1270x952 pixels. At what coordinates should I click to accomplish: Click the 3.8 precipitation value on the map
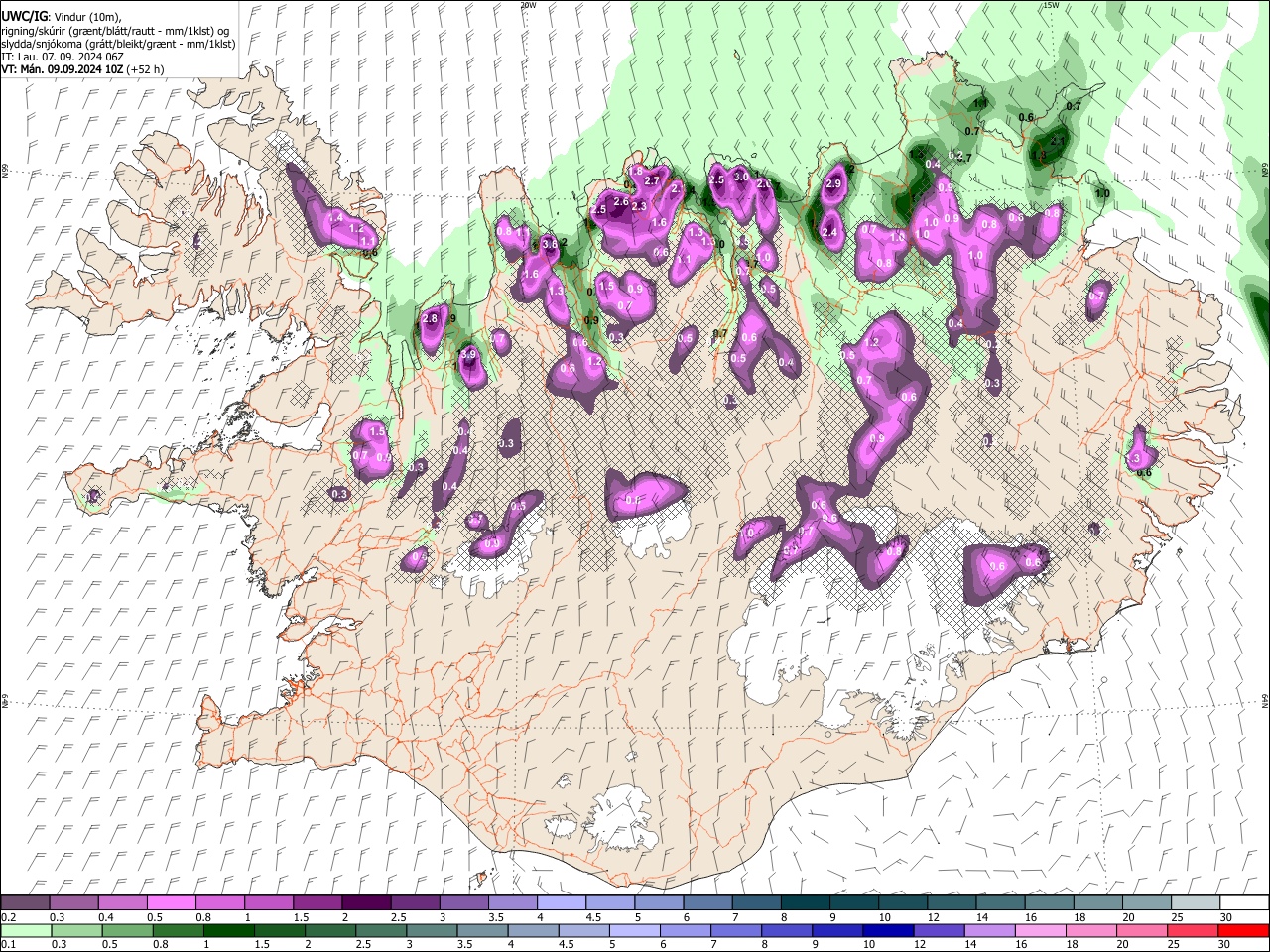(x=550, y=243)
